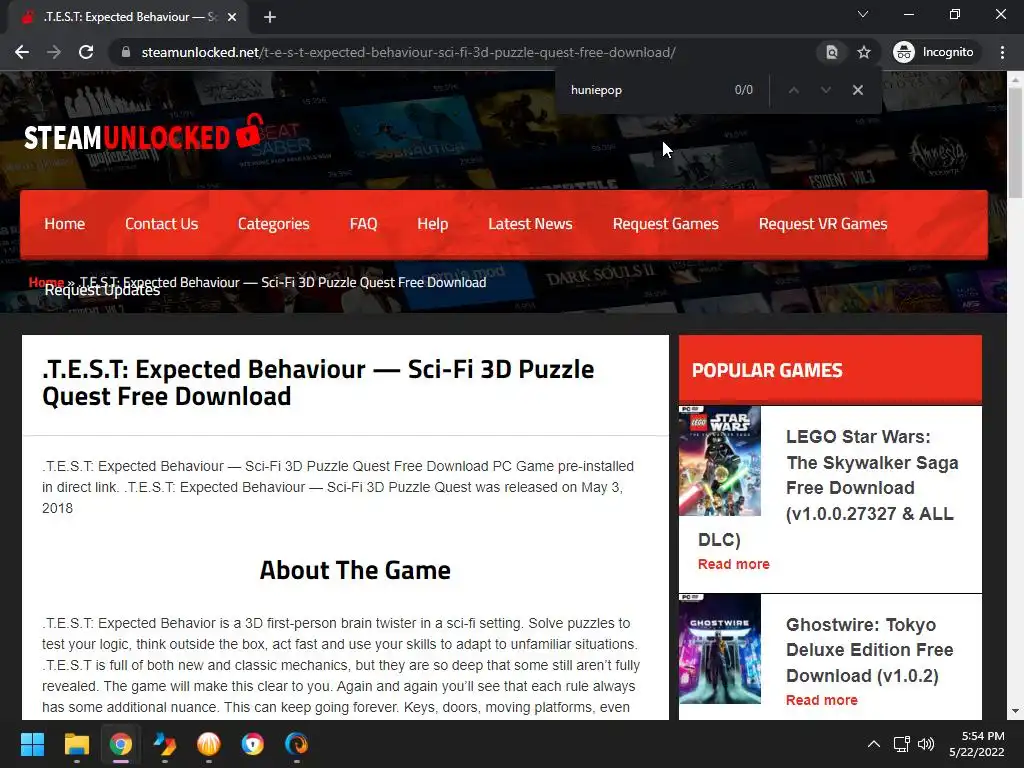Click LEGO Star Wars cover thumbnail
The width and height of the screenshot is (1024, 768).
[720, 461]
